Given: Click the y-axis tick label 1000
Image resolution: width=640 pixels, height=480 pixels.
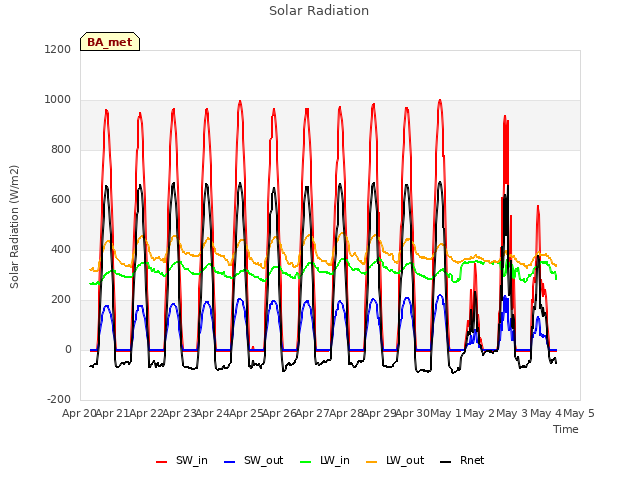Looking at the screenshot, I should click(58, 100).
